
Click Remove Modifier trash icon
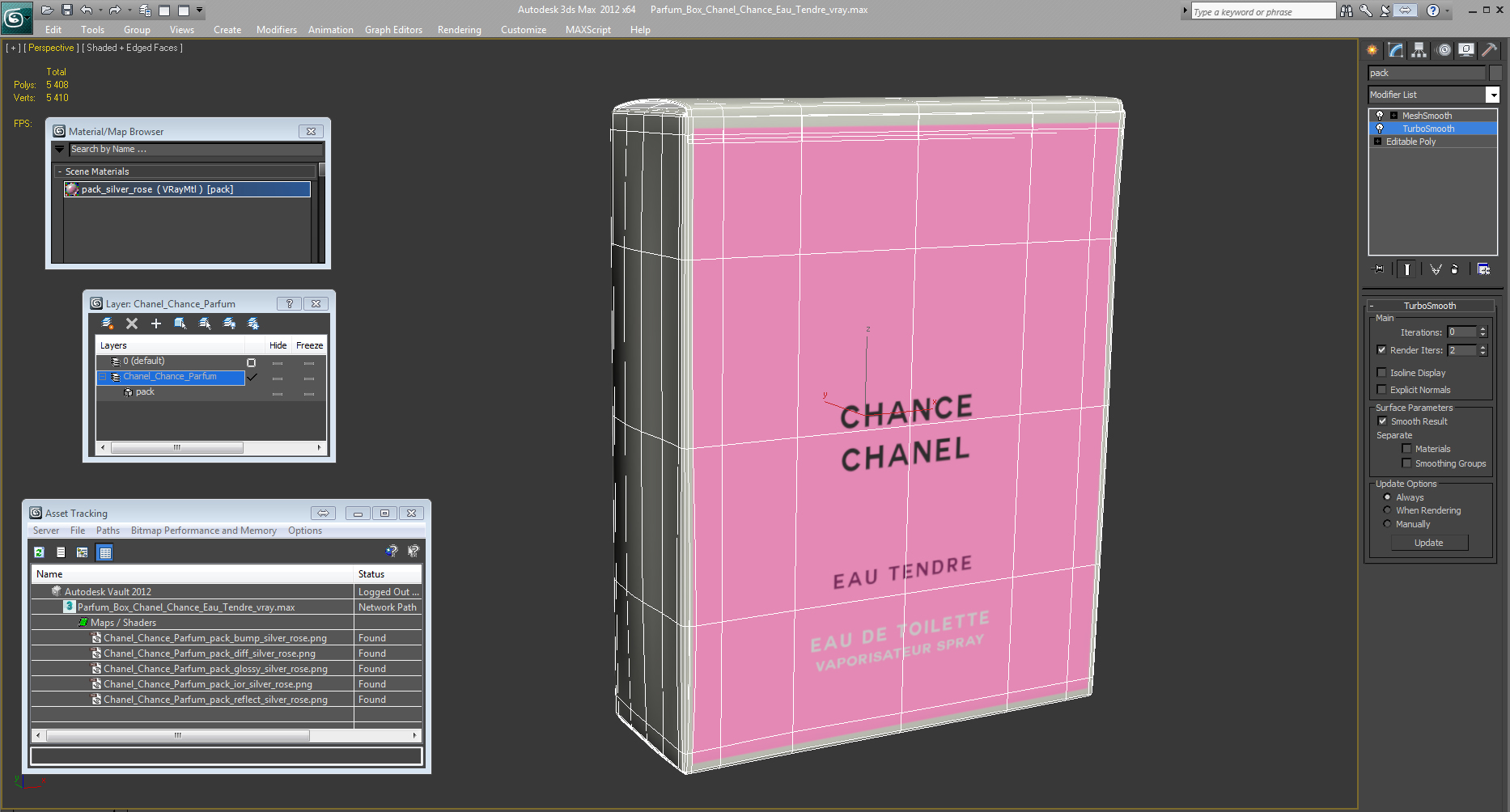pos(1455,269)
